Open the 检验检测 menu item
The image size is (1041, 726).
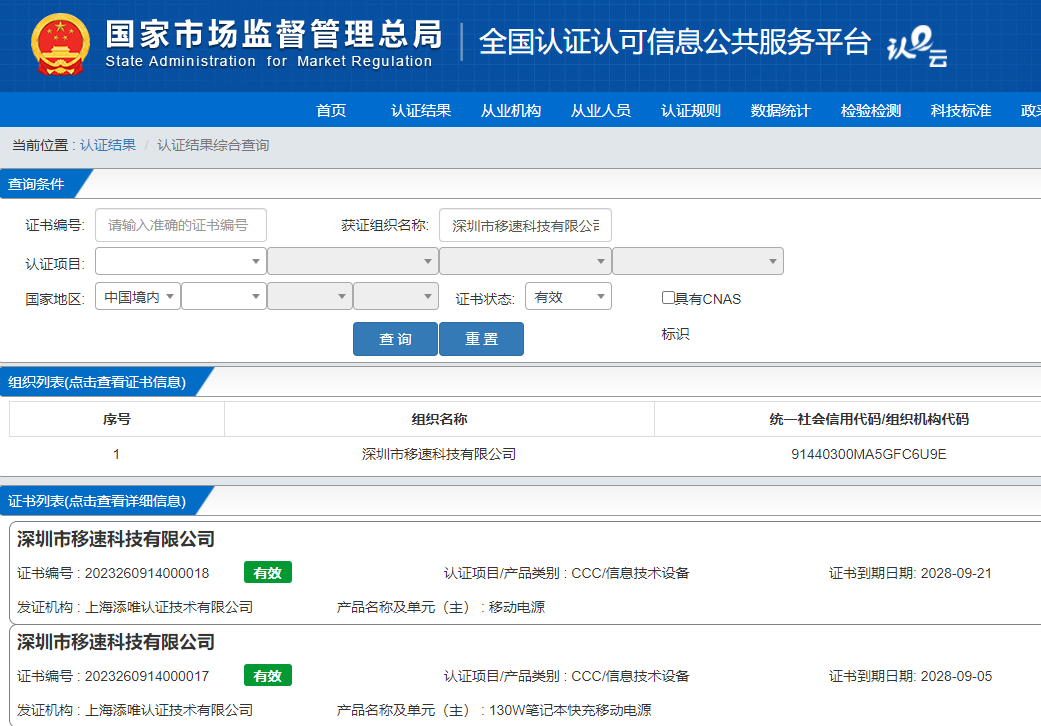870,110
